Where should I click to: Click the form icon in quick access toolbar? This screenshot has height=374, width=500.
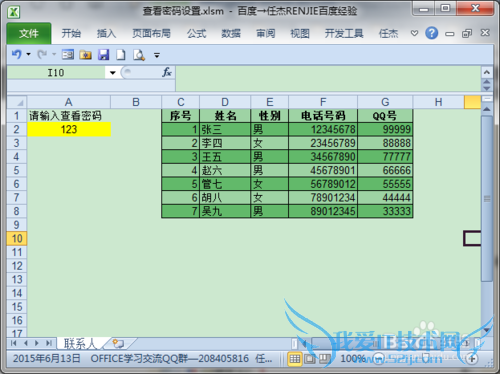point(68,54)
